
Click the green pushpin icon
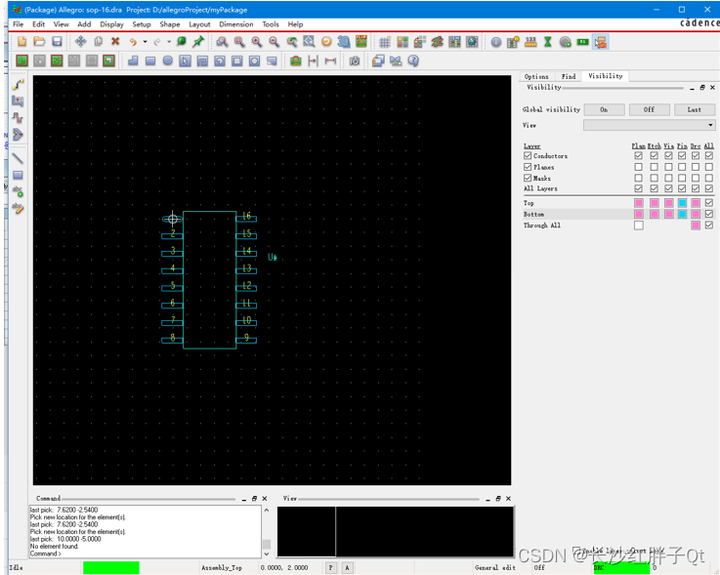(x=198, y=42)
